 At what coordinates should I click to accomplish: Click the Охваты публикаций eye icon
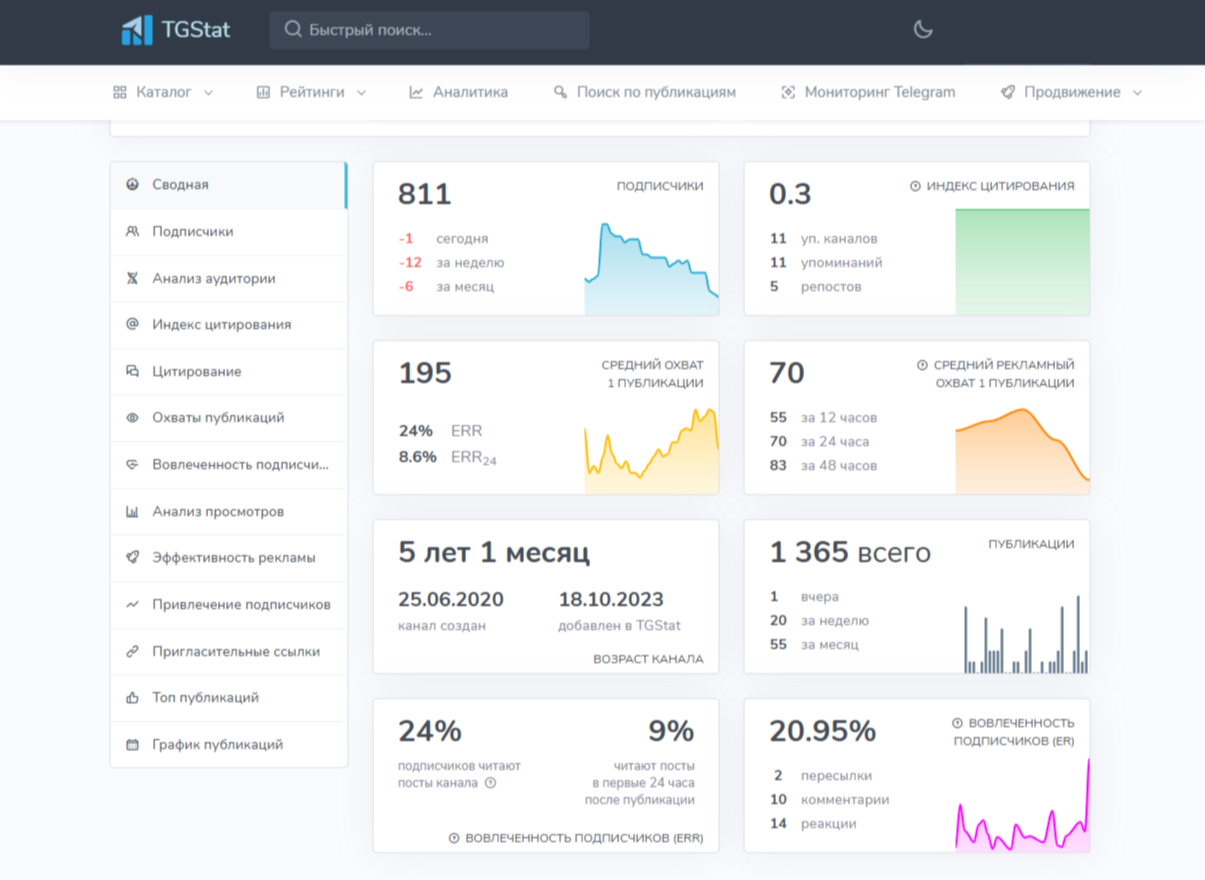tap(132, 418)
